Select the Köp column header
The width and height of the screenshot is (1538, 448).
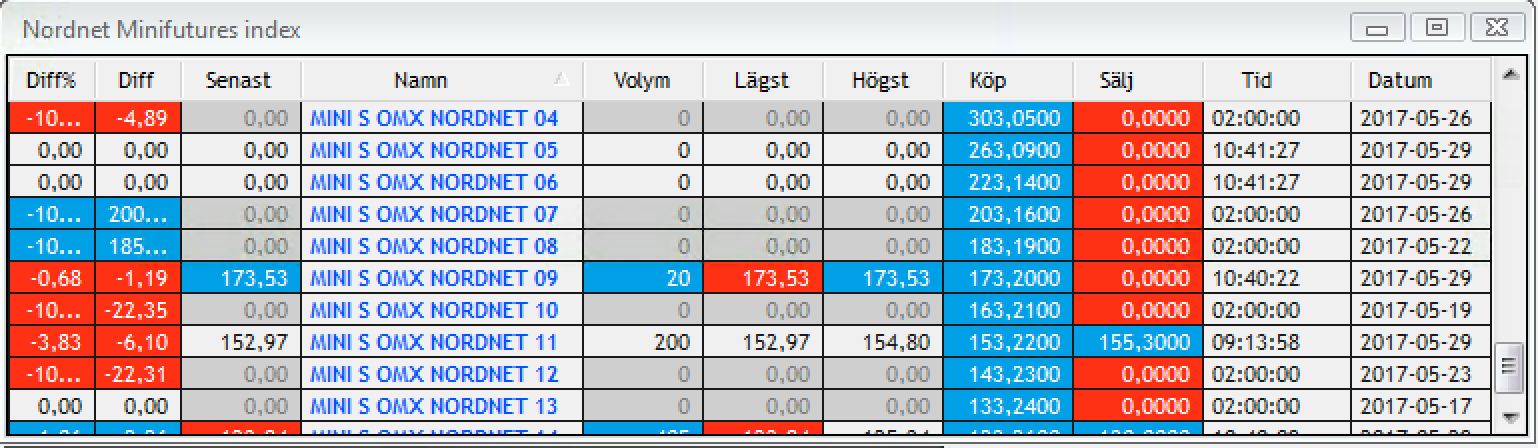click(x=987, y=81)
